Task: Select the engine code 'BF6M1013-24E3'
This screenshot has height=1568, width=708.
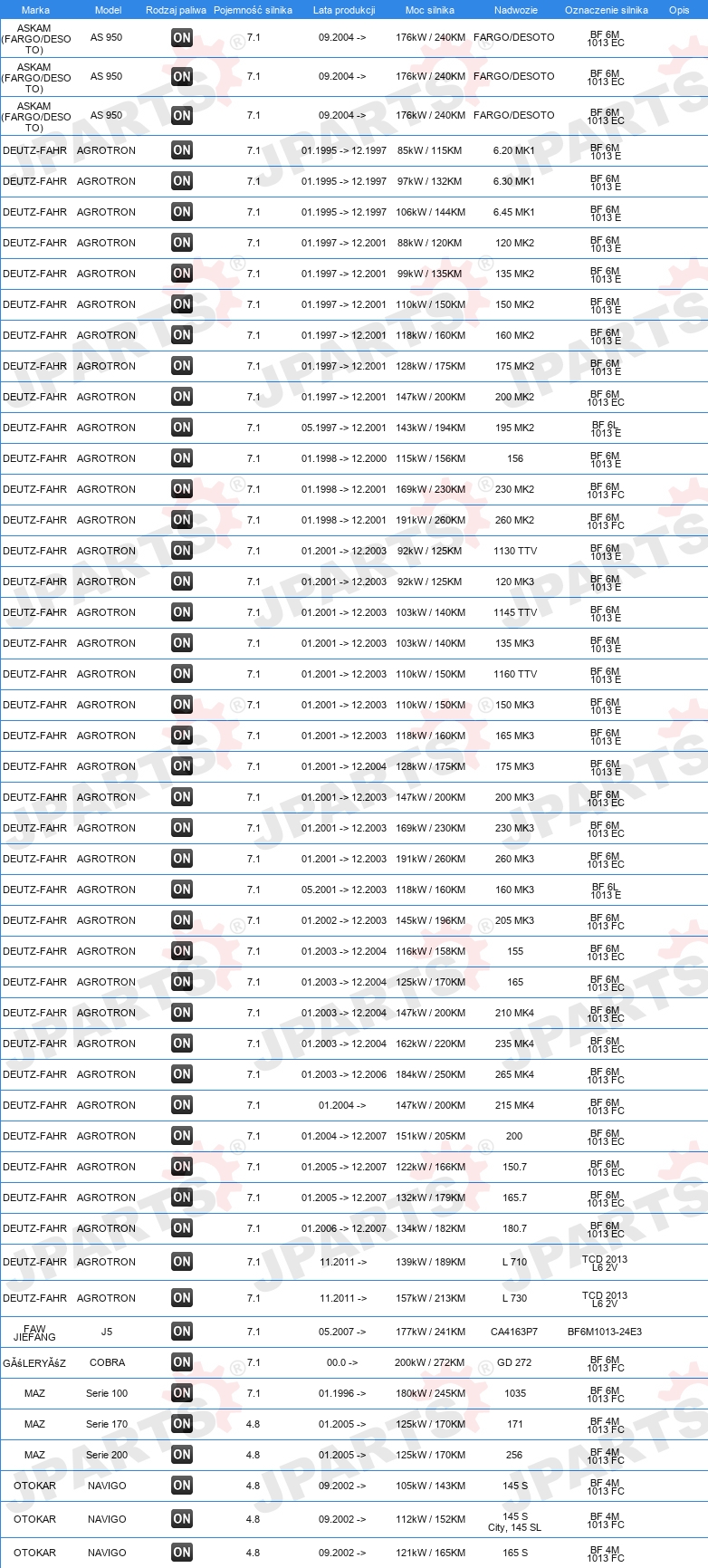Action: point(605,1332)
